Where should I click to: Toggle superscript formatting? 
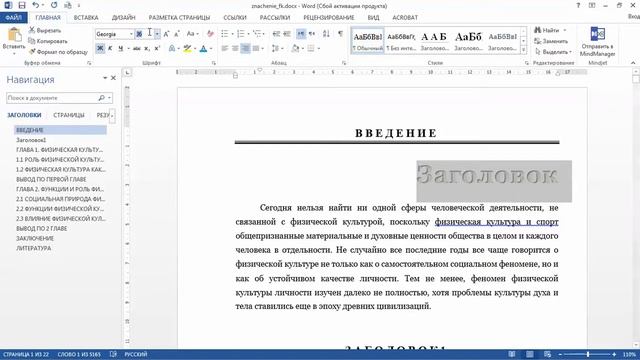157,49
